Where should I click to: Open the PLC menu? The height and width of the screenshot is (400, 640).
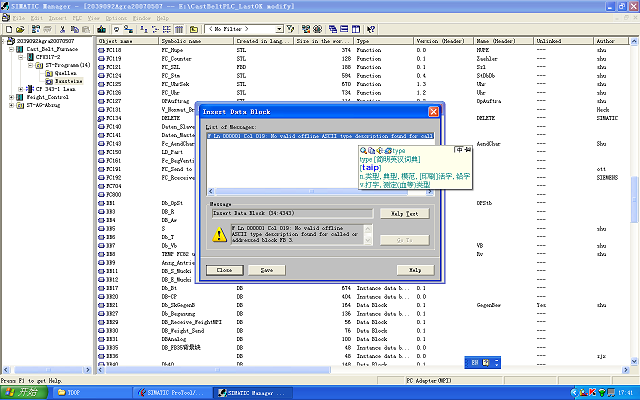pyautogui.click(x=77, y=18)
